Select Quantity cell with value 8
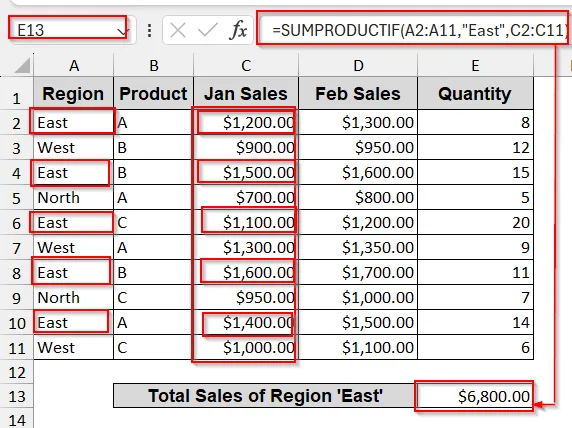The width and height of the screenshot is (572, 428). 475,122
